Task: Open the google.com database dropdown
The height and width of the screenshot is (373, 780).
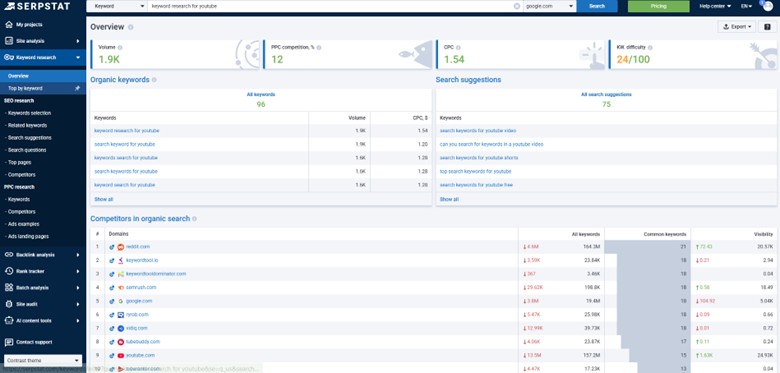Action: [x=550, y=6]
